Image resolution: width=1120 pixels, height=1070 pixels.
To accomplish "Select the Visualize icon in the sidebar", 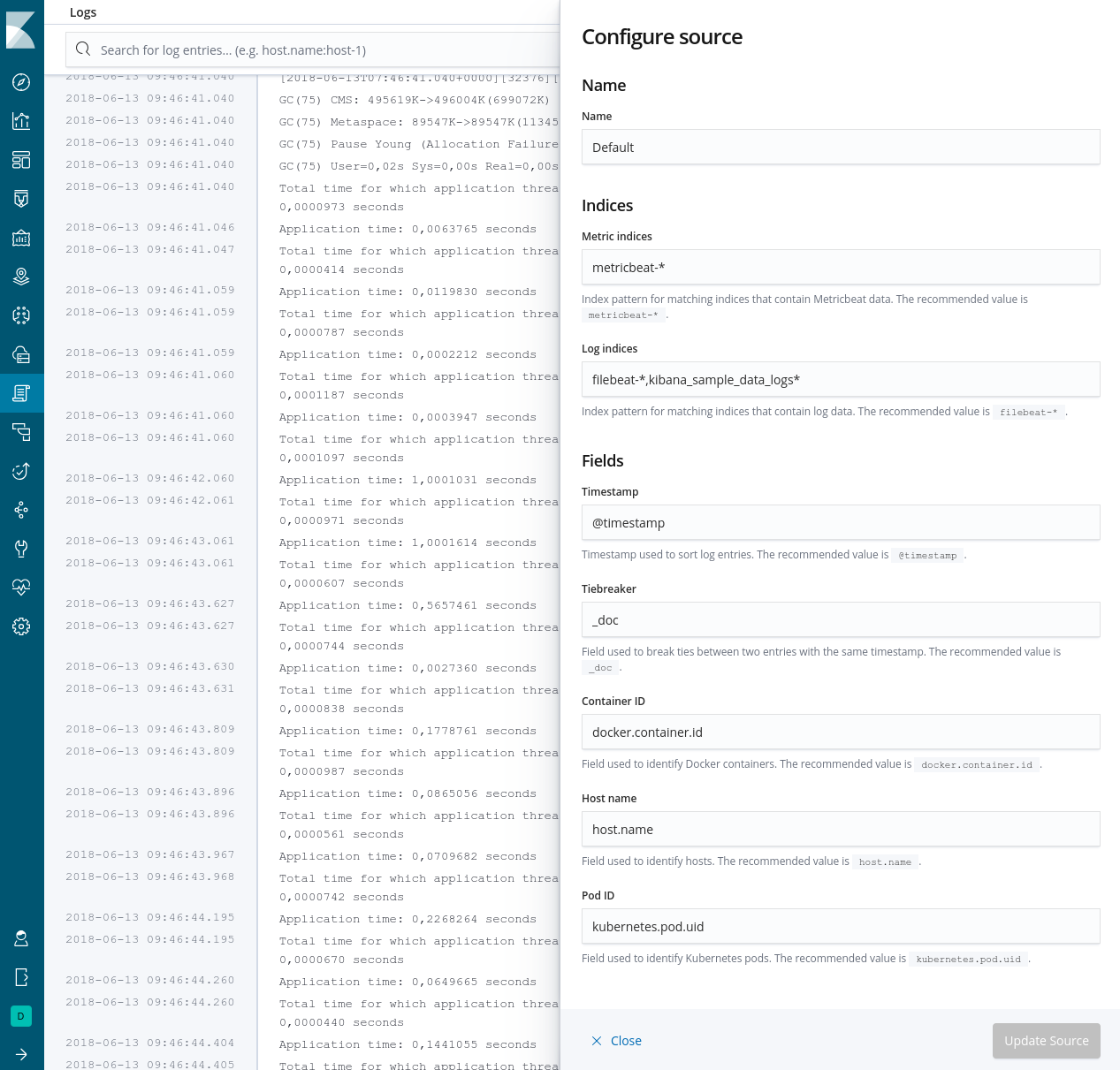I will click(x=20, y=121).
